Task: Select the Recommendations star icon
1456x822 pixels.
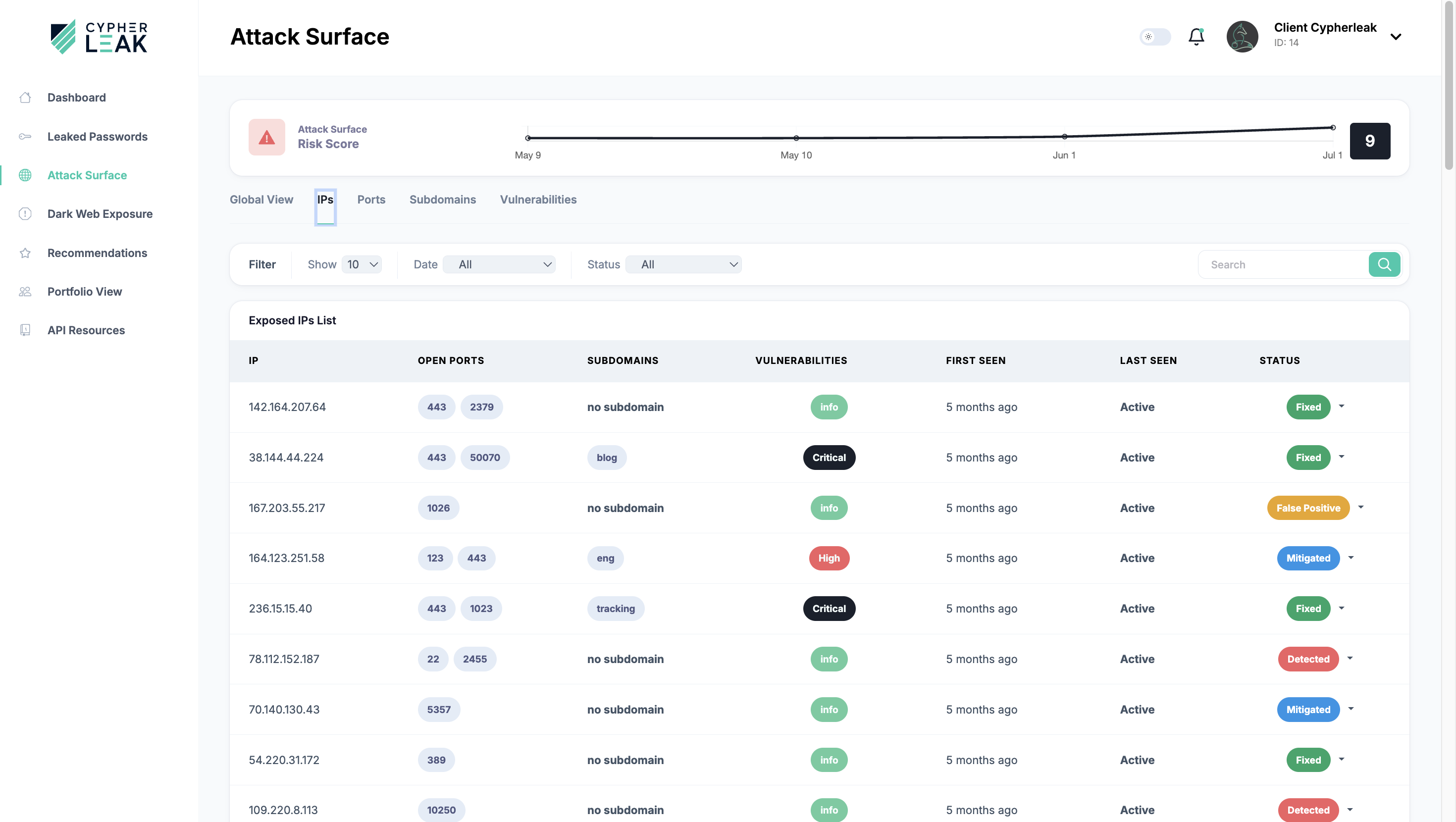Action: tap(25, 253)
